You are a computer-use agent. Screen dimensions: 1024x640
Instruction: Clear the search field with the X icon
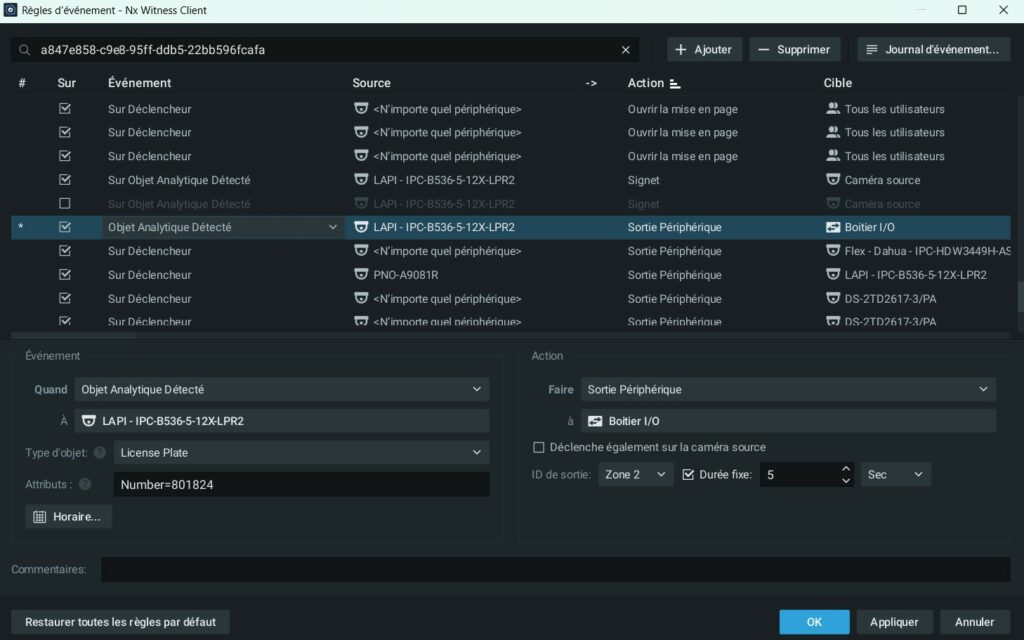626,50
